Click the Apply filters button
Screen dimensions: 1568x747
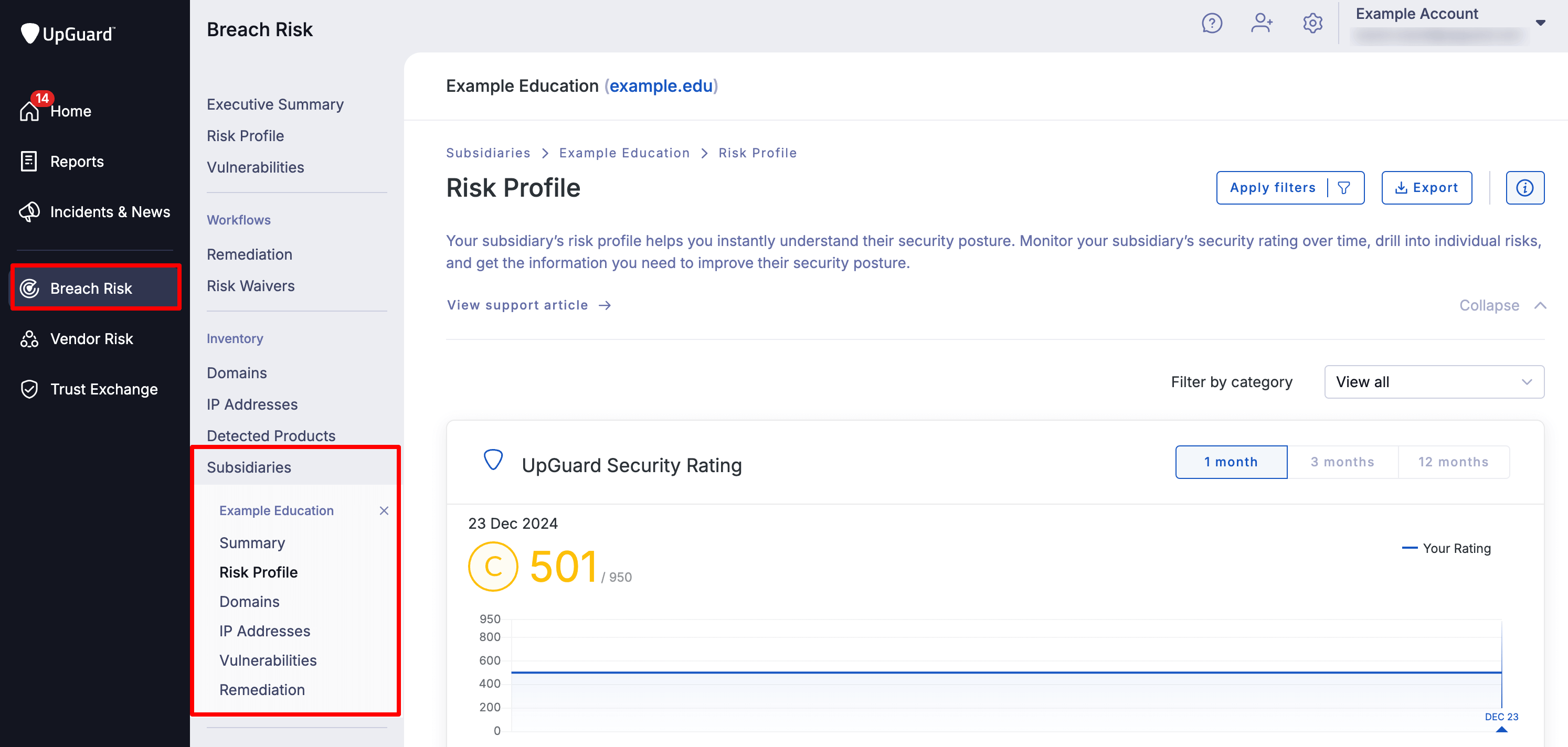pyautogui.click(x=1290, y=188)
